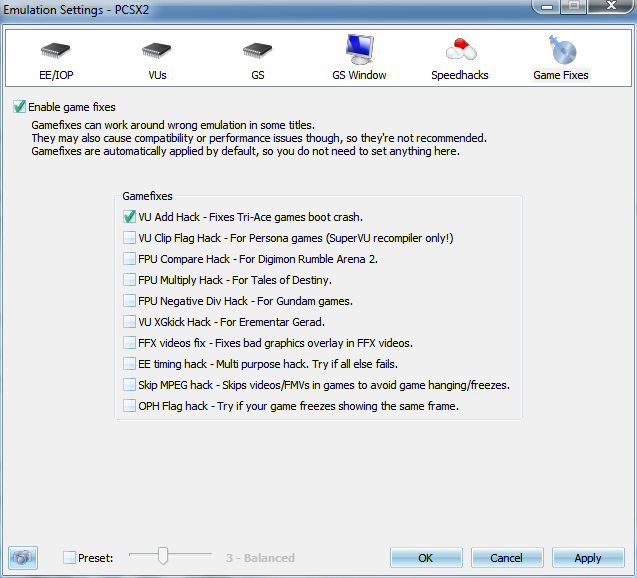Click the screenshot camera icon button
637x578 pixels.
pos(23,557)
